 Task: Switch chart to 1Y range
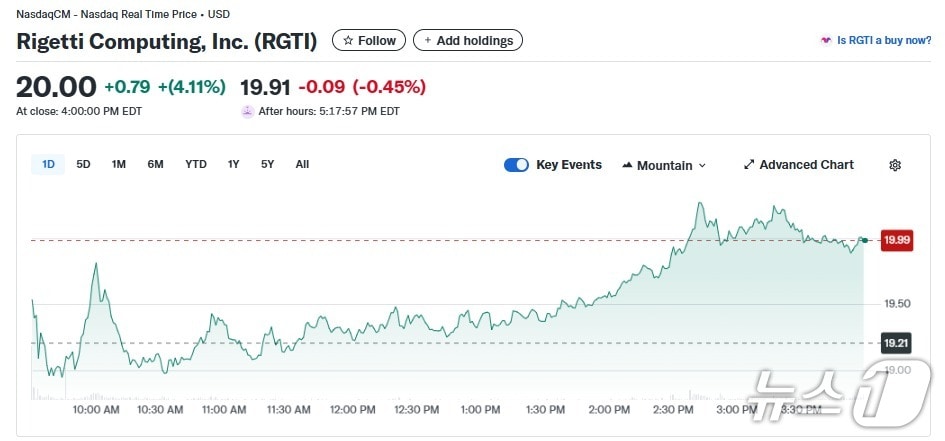coord(233,164)
